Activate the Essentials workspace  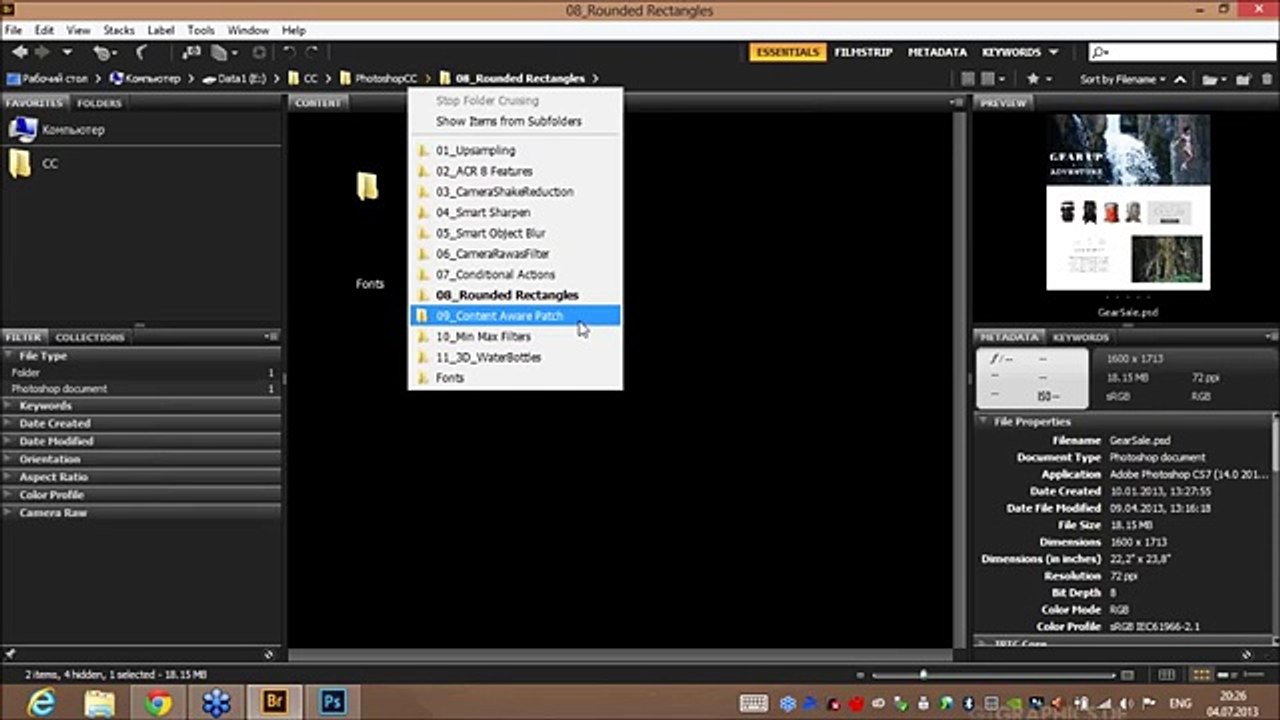(787, 52)
